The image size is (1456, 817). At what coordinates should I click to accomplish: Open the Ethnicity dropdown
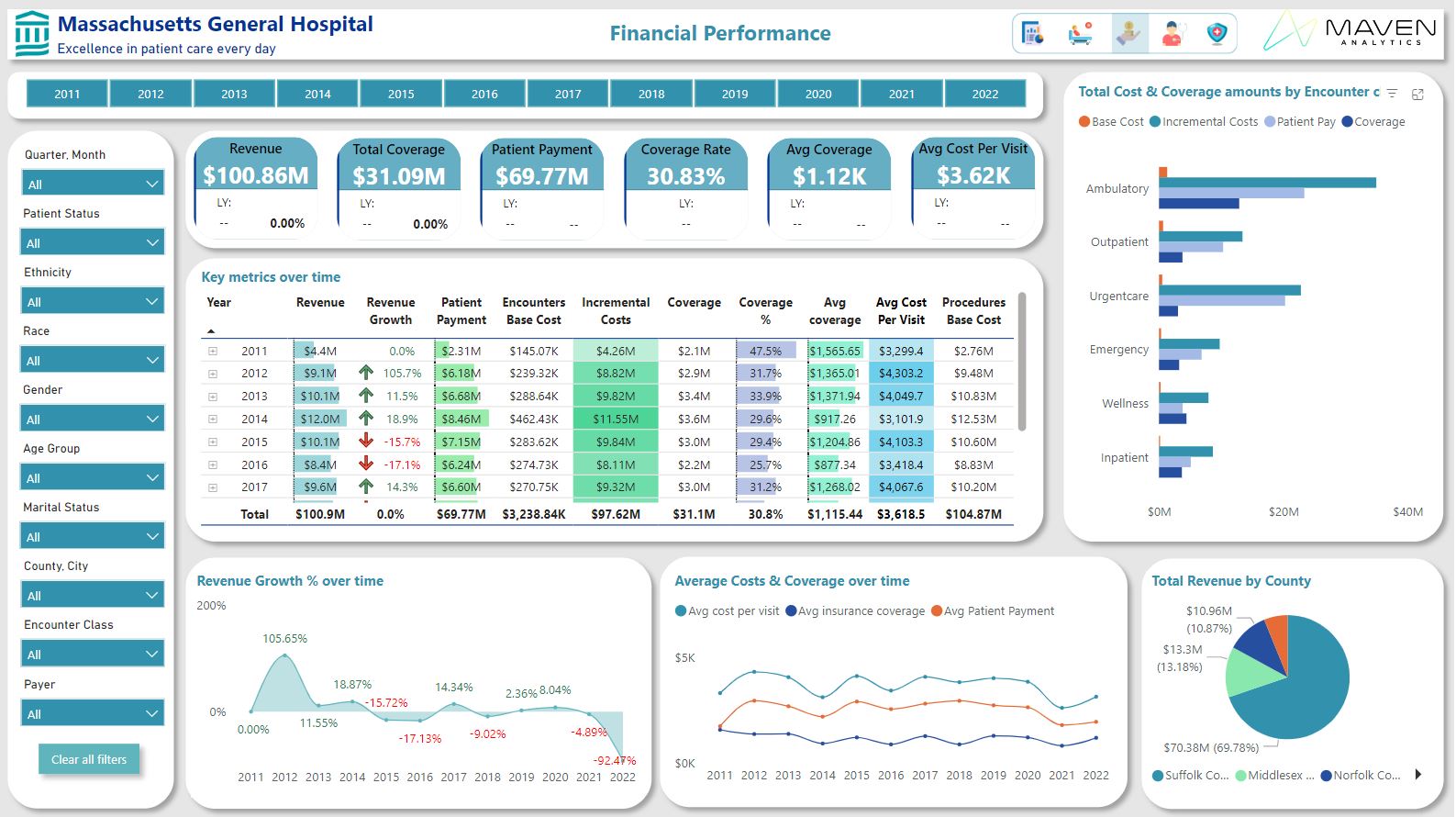pos(93,301)
